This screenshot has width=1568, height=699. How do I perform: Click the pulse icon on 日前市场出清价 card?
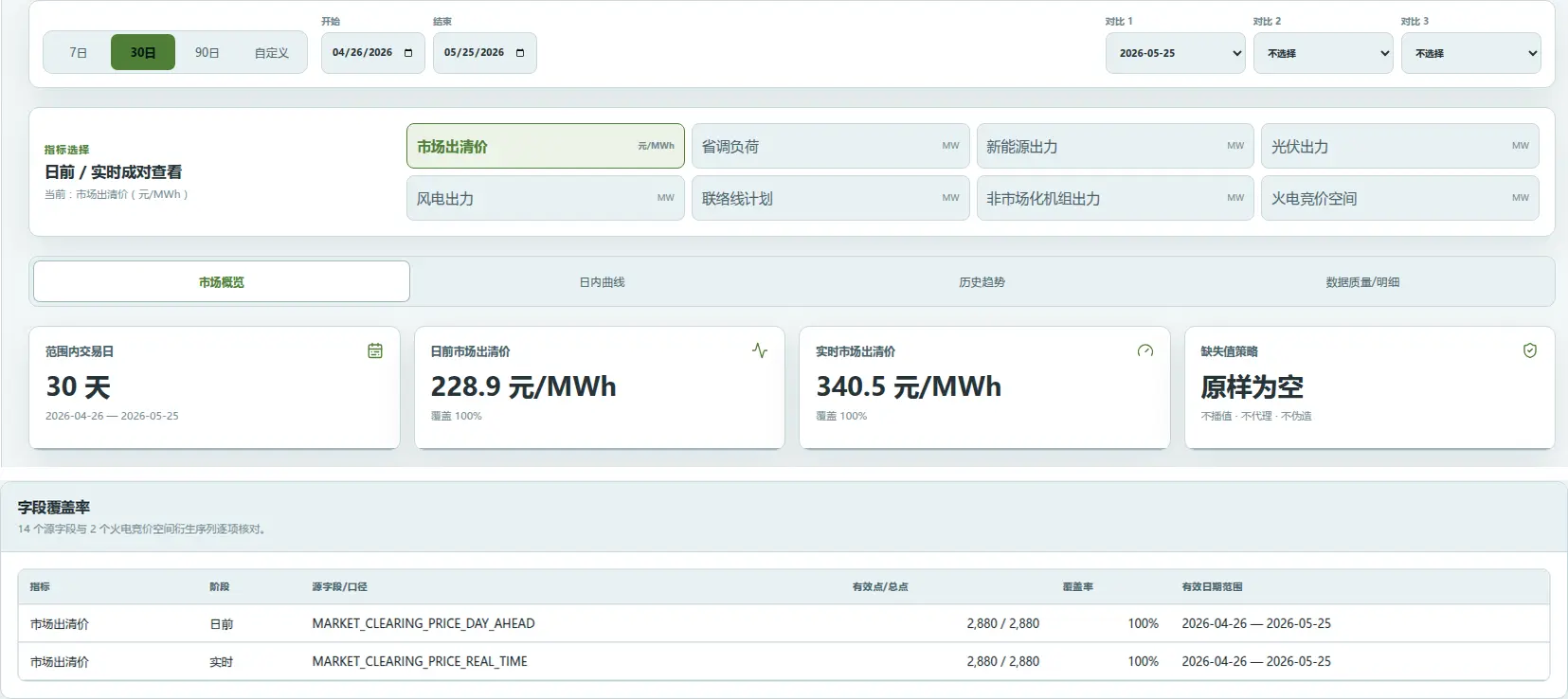pyautogui.click(x=760, y=350)
